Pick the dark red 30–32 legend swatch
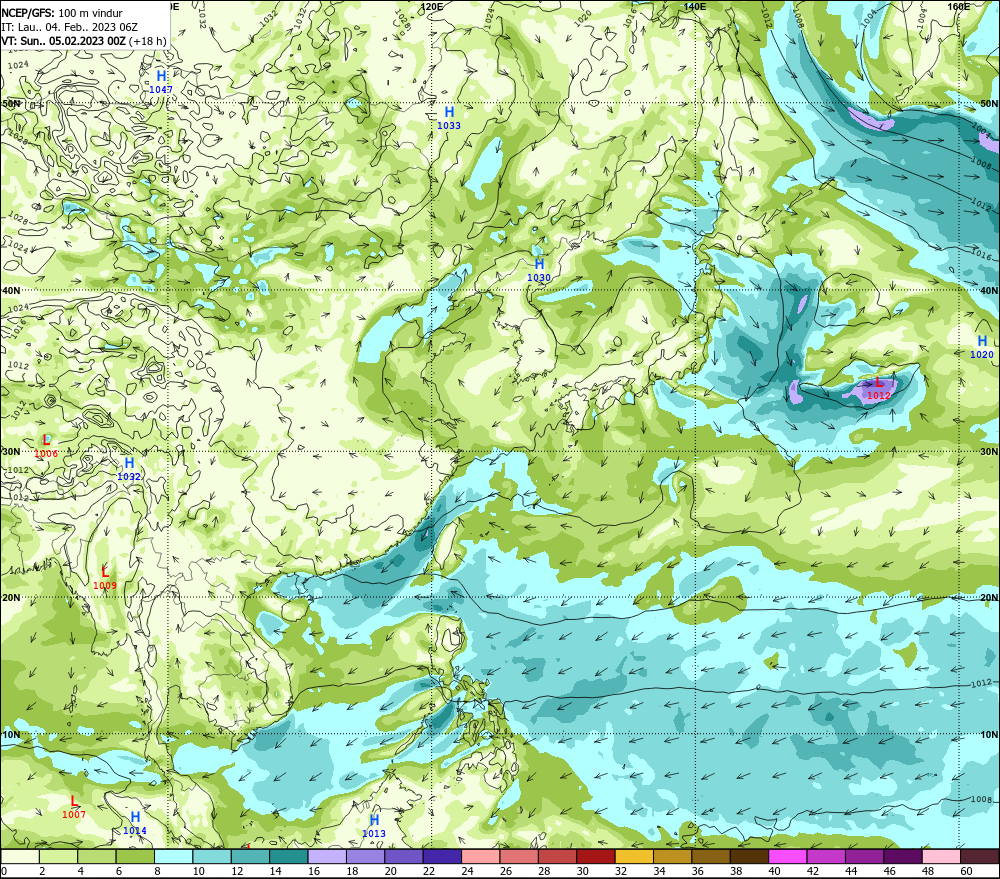 point(596,856)
